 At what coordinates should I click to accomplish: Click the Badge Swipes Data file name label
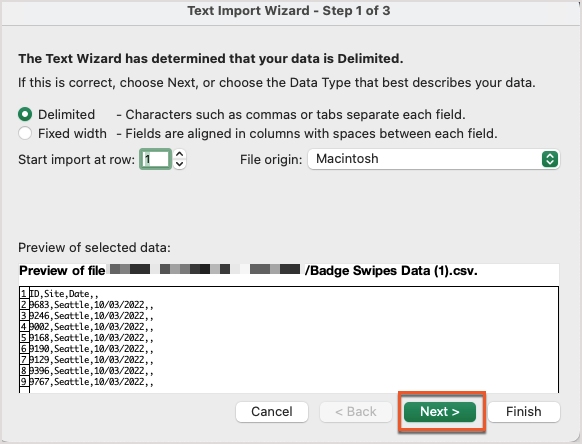pyautogui.click(x=391, y=271)
